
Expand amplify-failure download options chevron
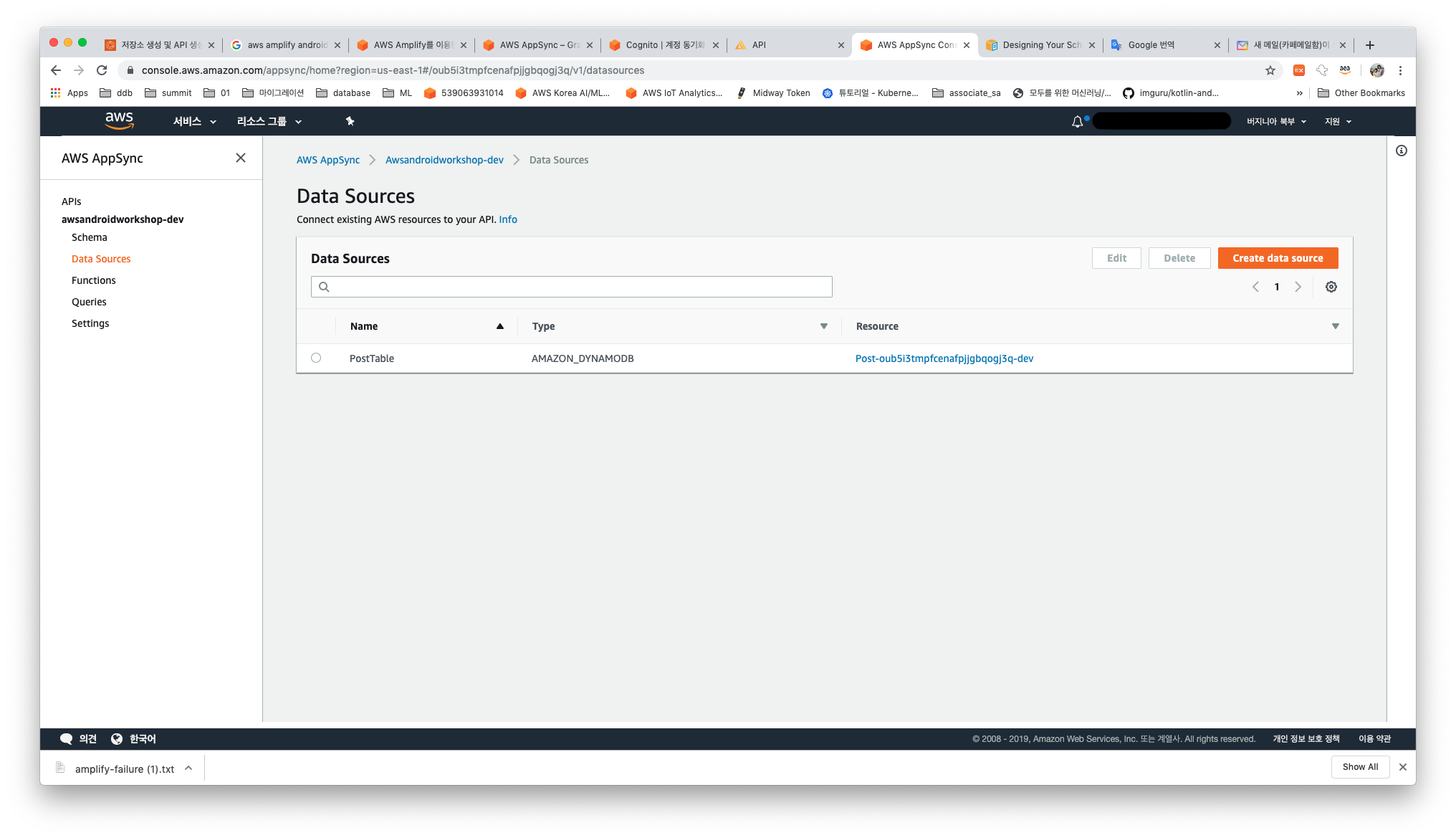tap(188, 768)
